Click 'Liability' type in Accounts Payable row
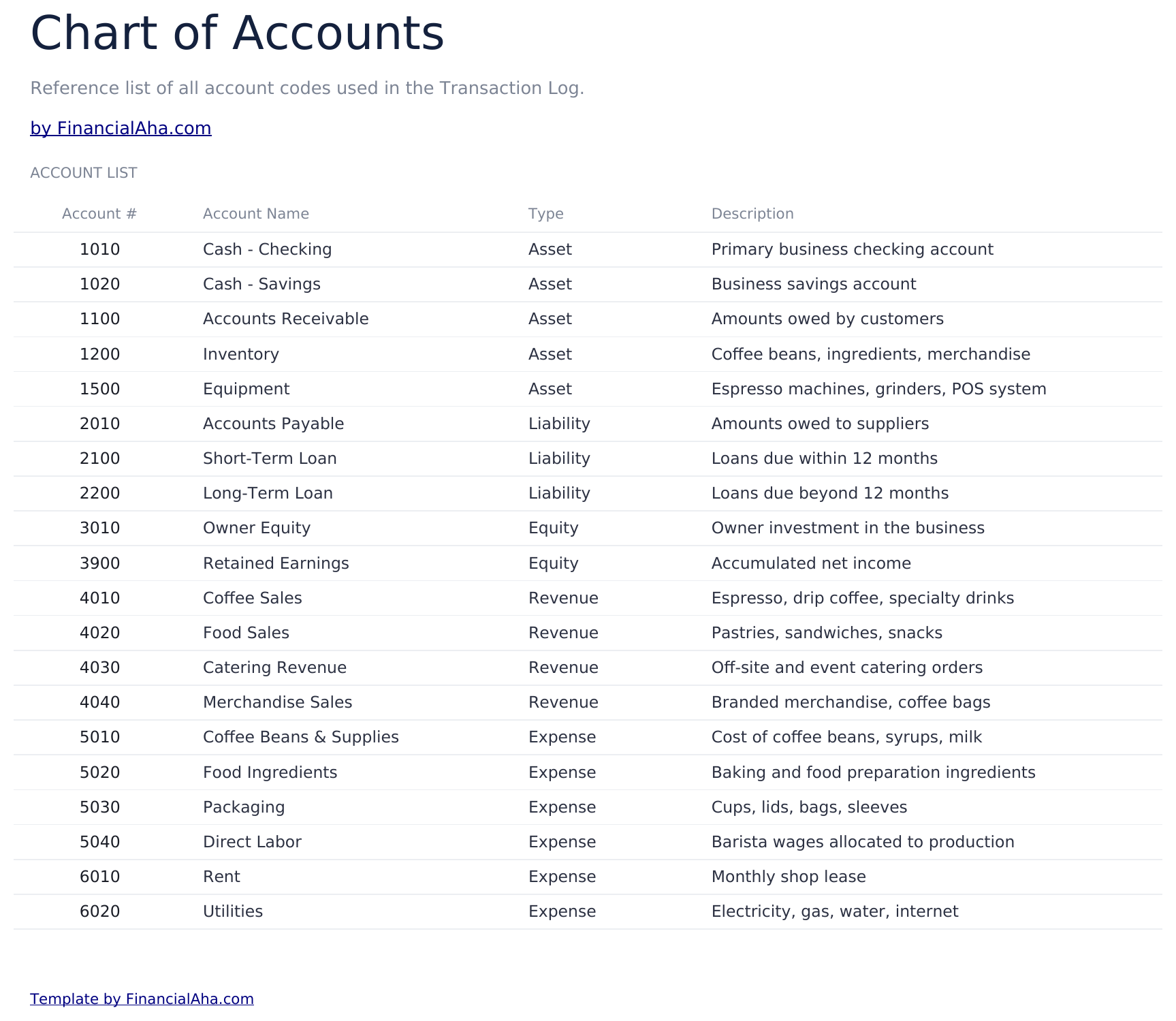This screenshot has width=1176, height=1021. (x=559, y=424)
